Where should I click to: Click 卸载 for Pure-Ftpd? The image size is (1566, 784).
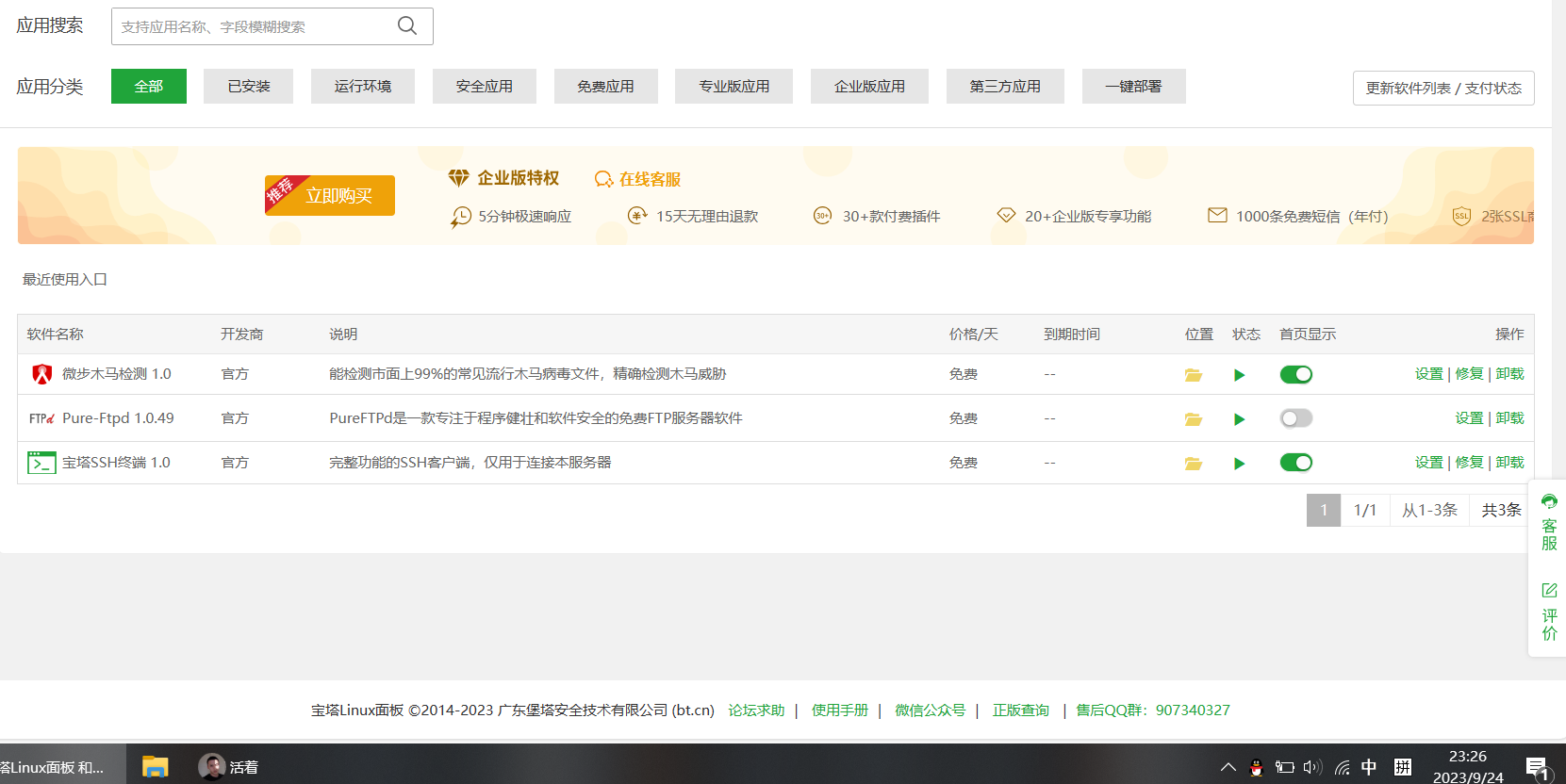click(1510, 418)
